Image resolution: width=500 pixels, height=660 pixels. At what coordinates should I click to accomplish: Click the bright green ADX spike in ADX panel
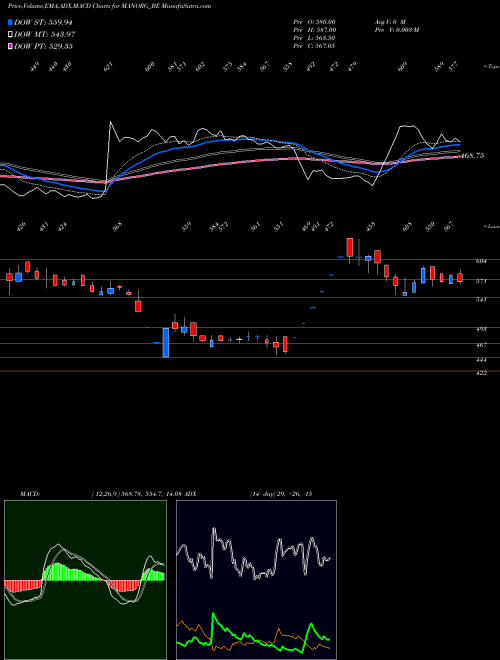[x=213, y=615]
